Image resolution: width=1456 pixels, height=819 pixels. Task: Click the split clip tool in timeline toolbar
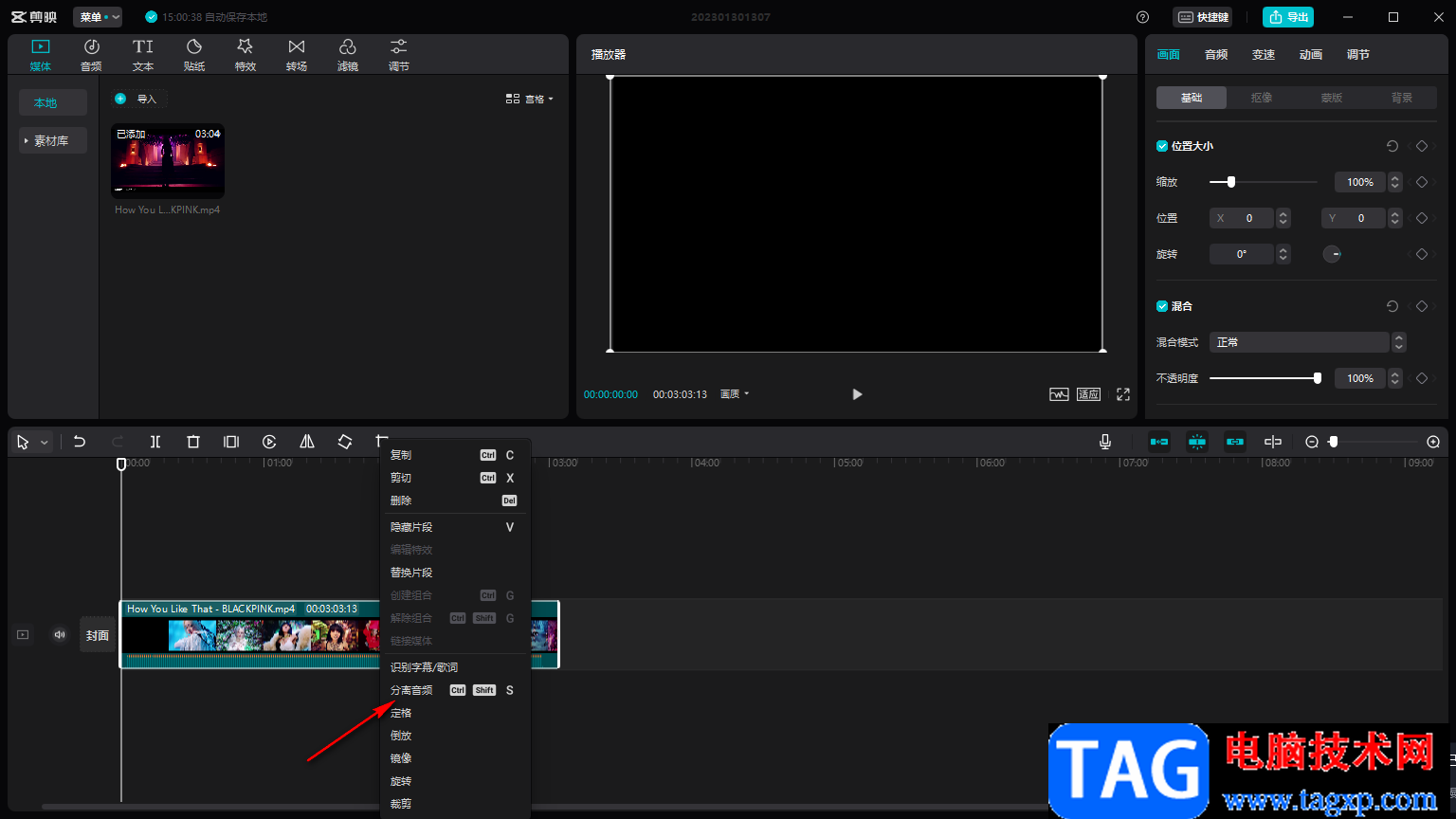(x=155, y=442)
